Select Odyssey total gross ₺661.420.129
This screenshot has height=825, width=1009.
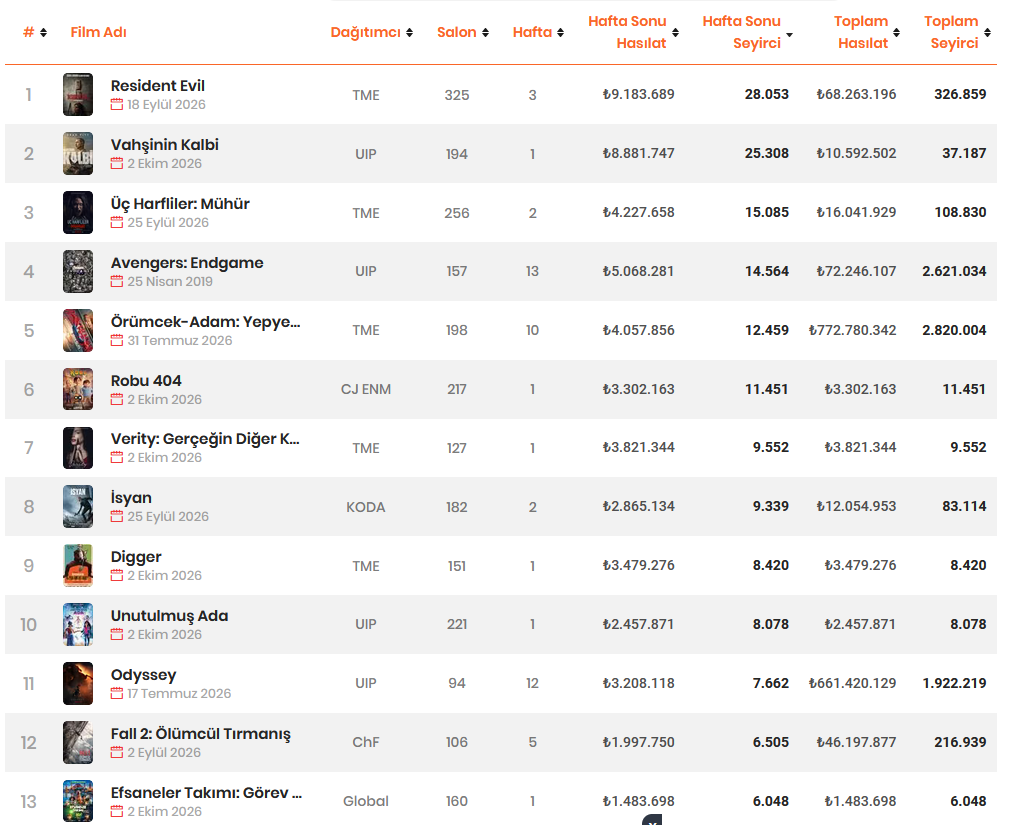(x=853, y=683)
